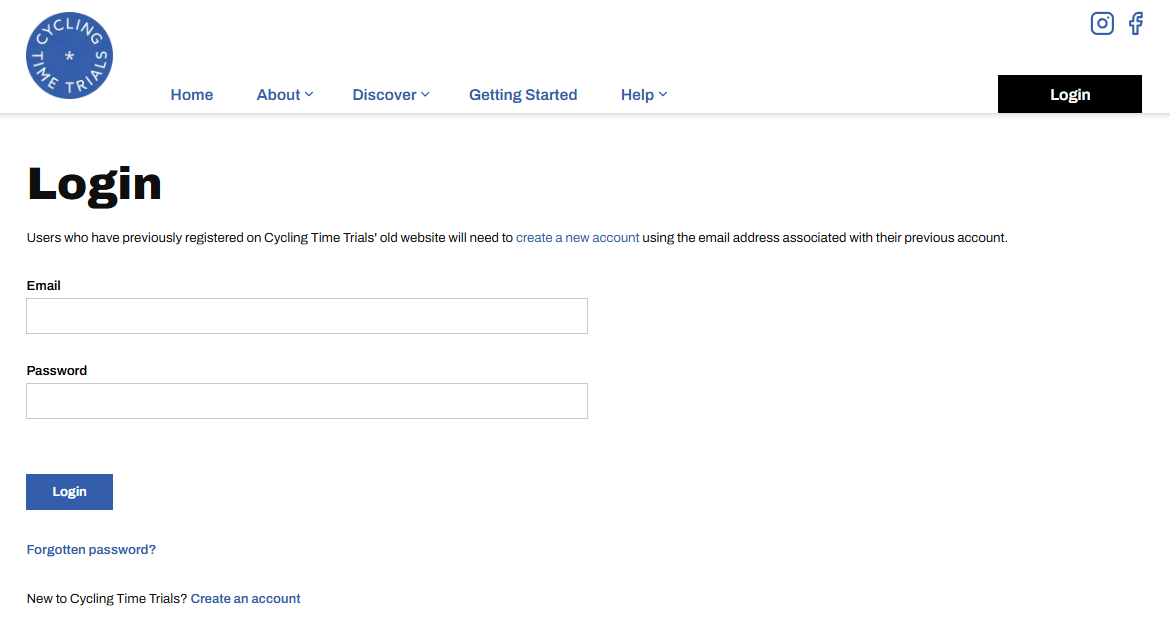Select the About text in navigation
This screenshot has height=627, width=1170.
(x=278, y=95)
